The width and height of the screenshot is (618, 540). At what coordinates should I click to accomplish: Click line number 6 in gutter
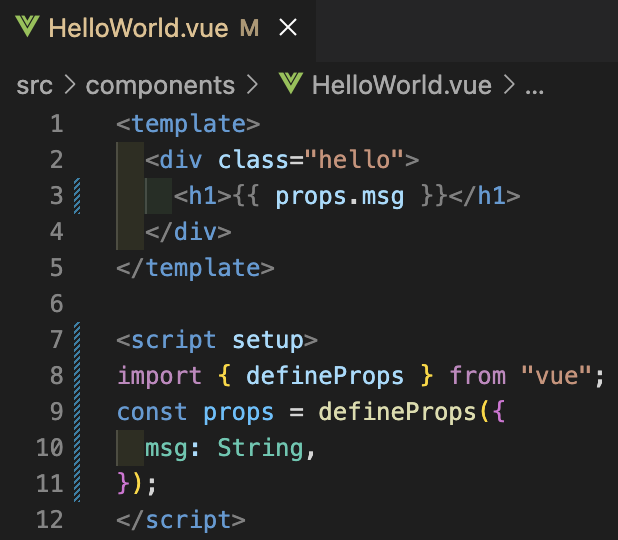click(57, 304)
